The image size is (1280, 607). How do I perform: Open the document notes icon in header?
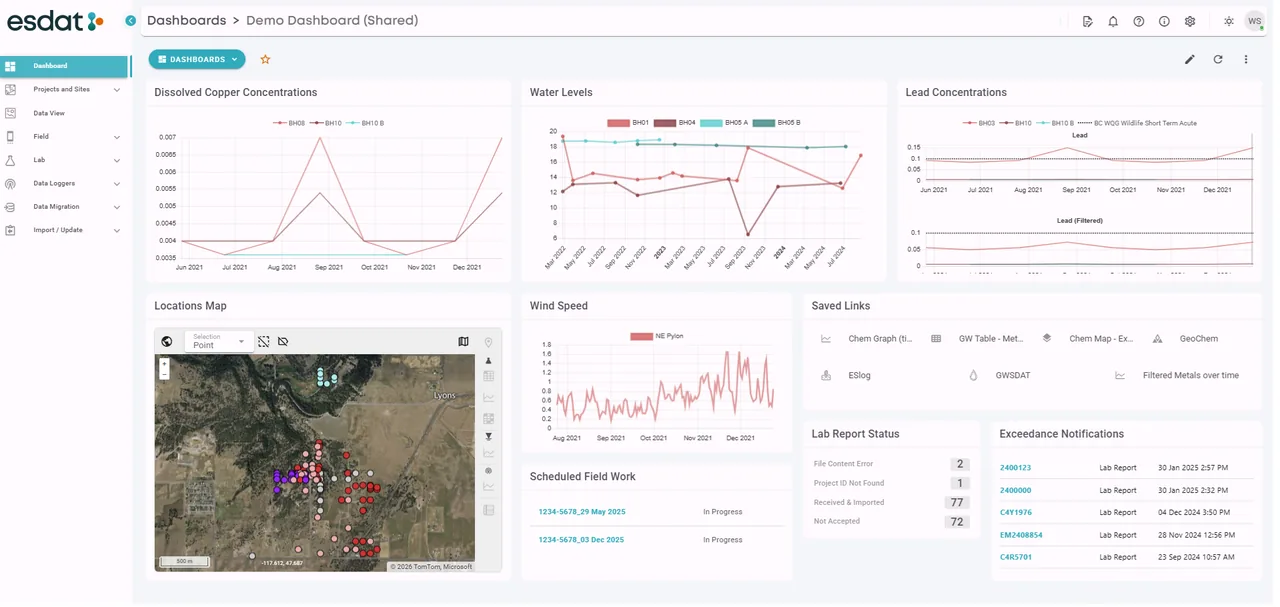[x=1087, y=21]
